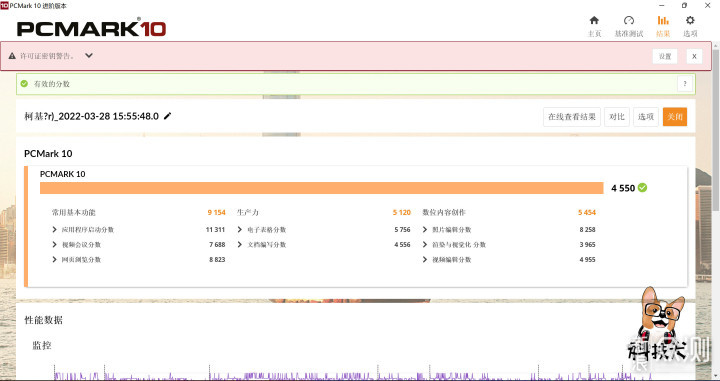
Task: Expand 视频会议分数 row
Action: pyautogui.click(x=55, y=244)
